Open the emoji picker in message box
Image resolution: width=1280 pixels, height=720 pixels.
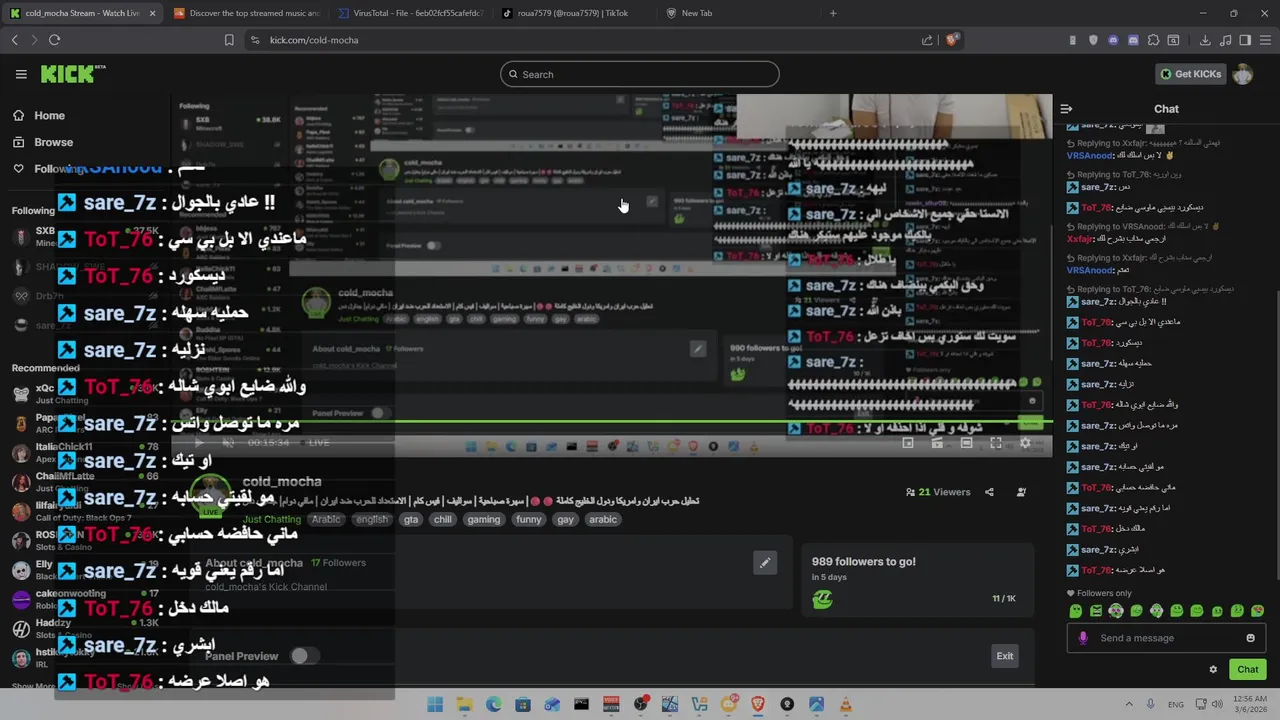click(x=1250, y=638)
